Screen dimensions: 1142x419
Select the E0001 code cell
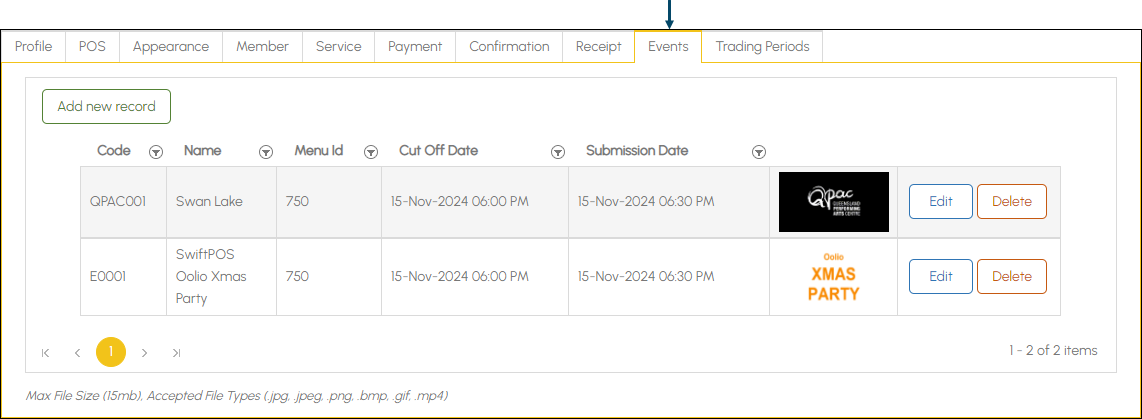[124, 277]
